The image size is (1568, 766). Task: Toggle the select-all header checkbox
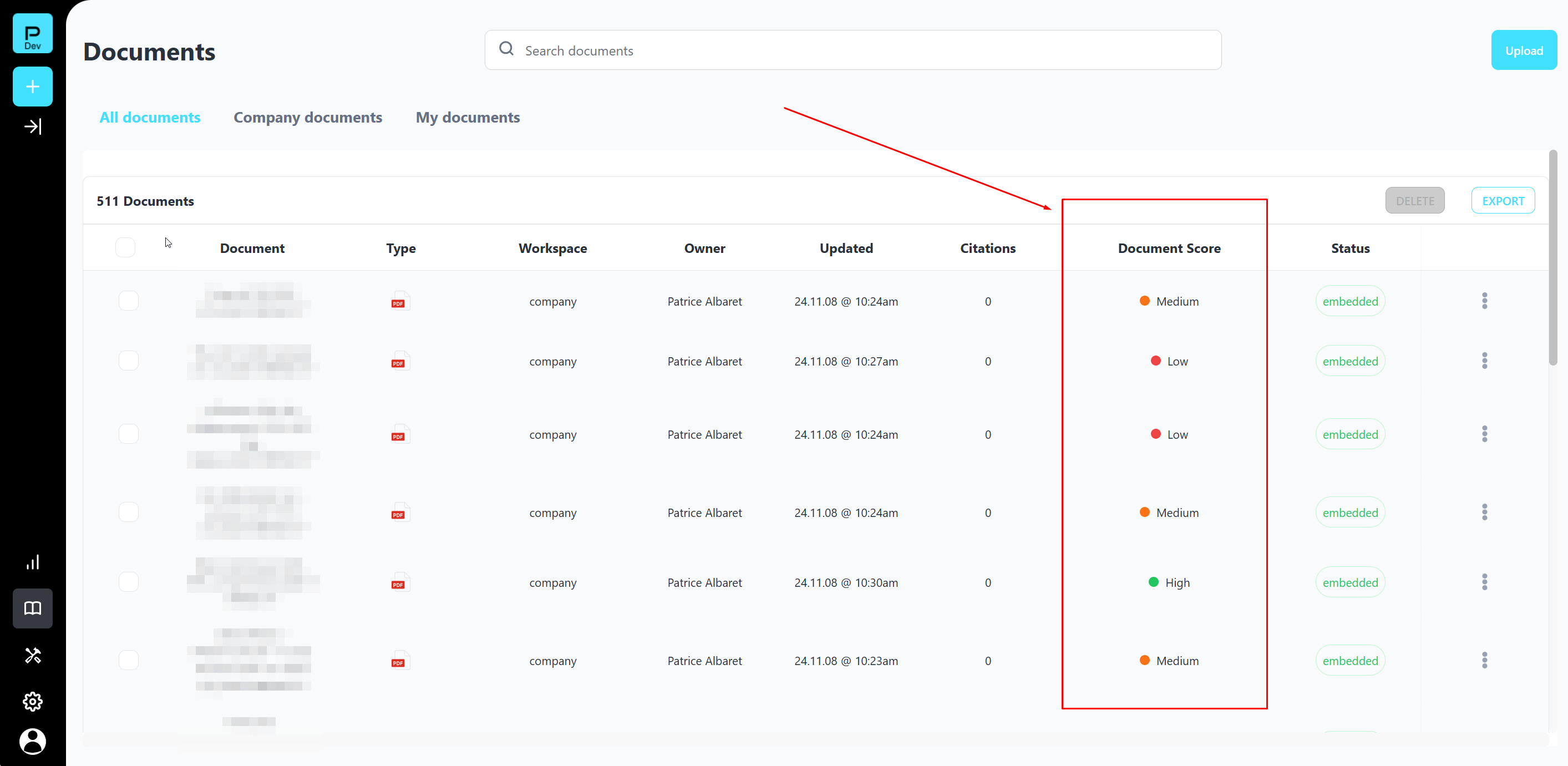click(125, 247)
